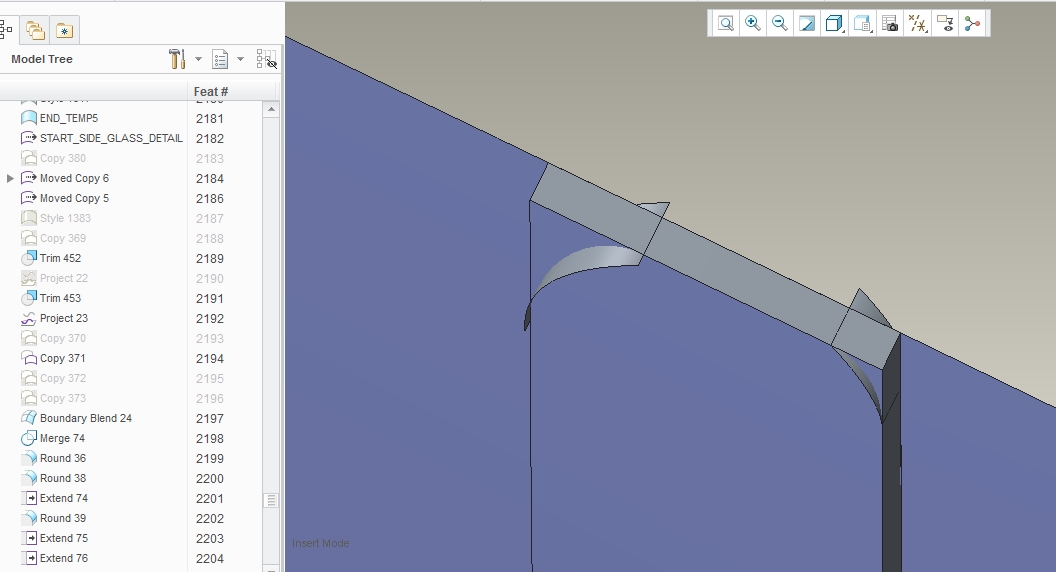
Task: Activate the Zoom In tool
Action: (x=752, y=24)
